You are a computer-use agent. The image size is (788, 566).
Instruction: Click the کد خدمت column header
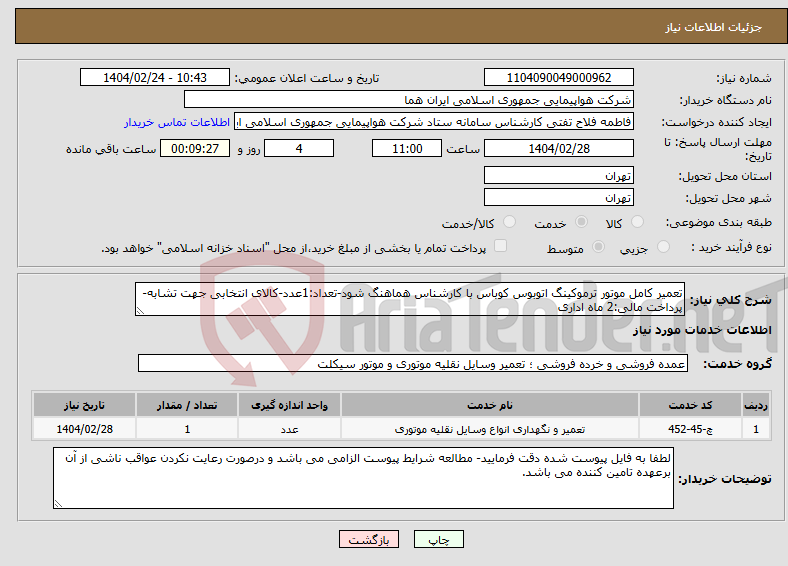point(691,405)
